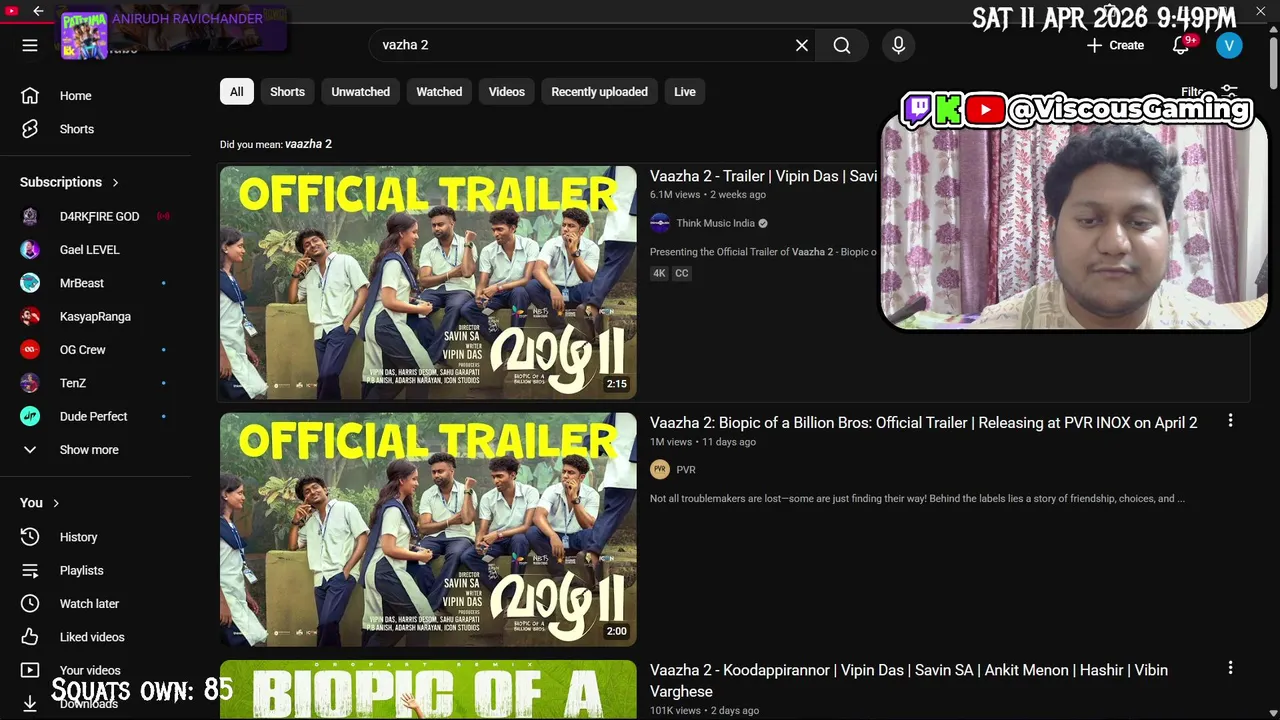This screenshot has height=720, width=1280.
Task: Open the PVR trailer thumbnail
Action: coord(428,530)
